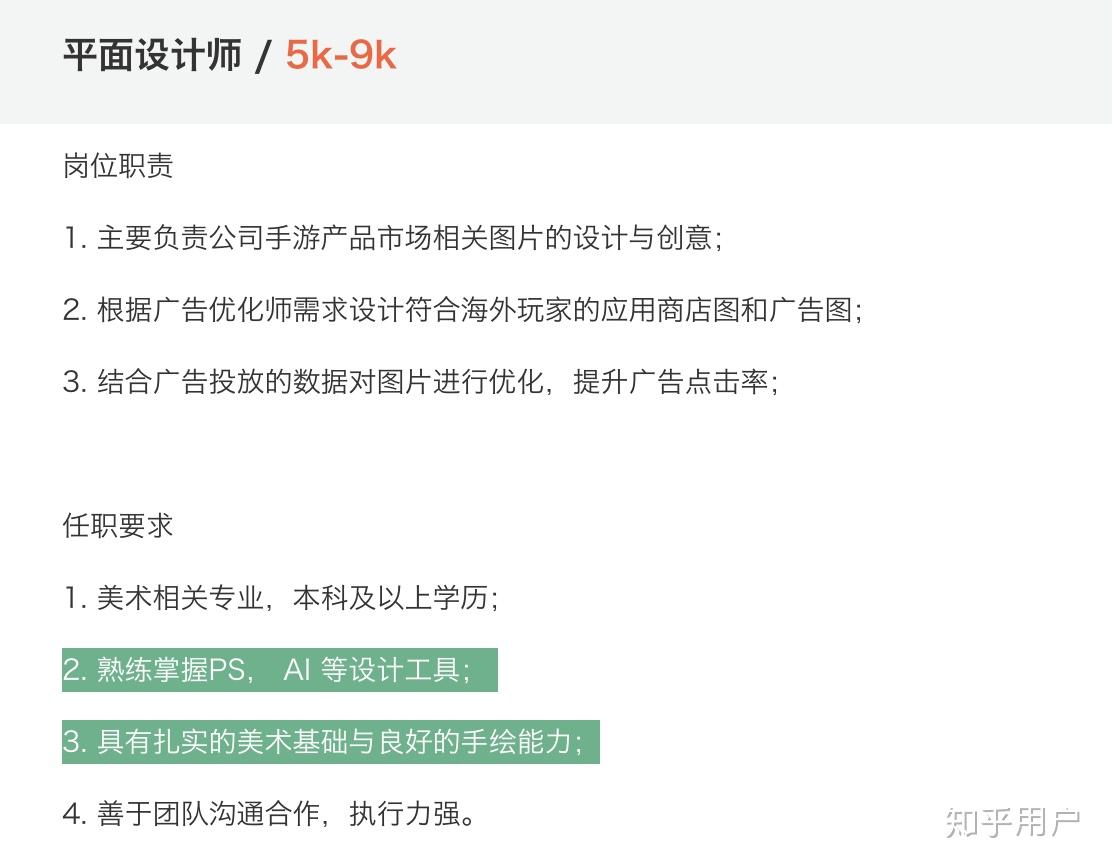Click the 任职要求 section heading

[118, 526]
